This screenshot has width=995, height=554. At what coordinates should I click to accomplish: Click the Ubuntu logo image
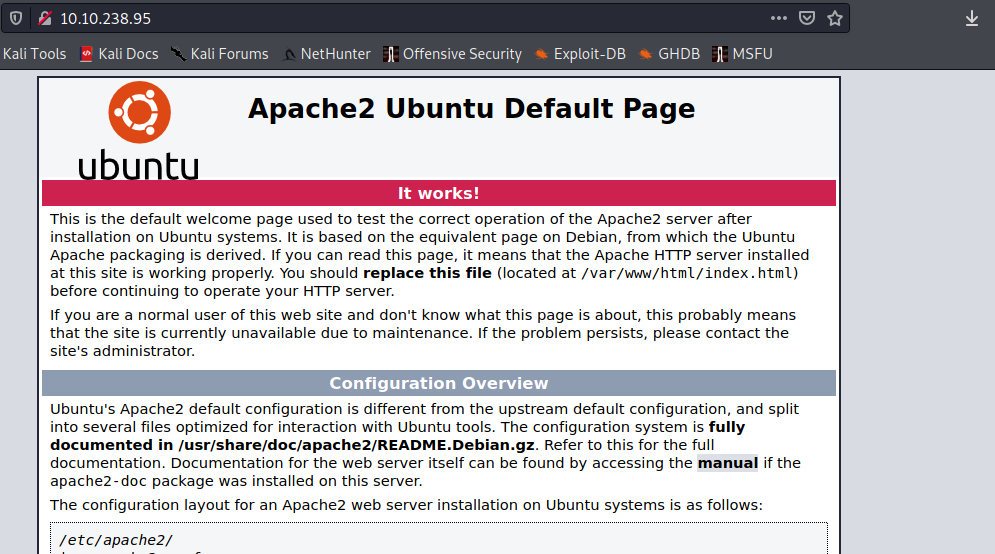tap(138, 130)
